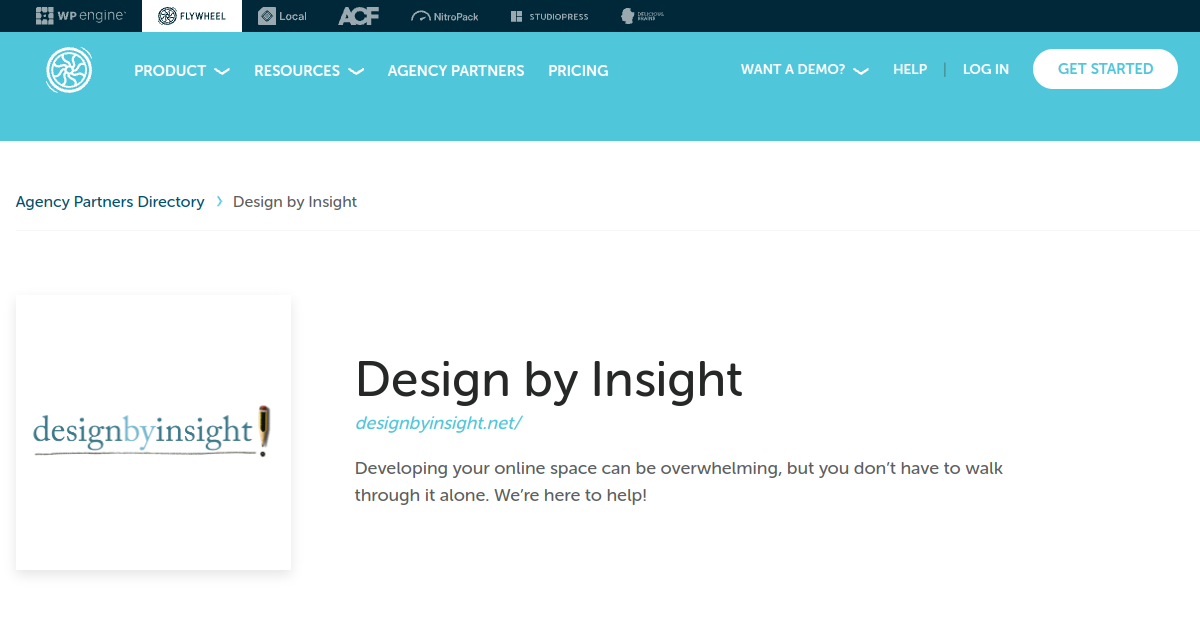Screen dimensions: 1200x630
Task: Expand the Resources menu
Action: tap(309, 71)
